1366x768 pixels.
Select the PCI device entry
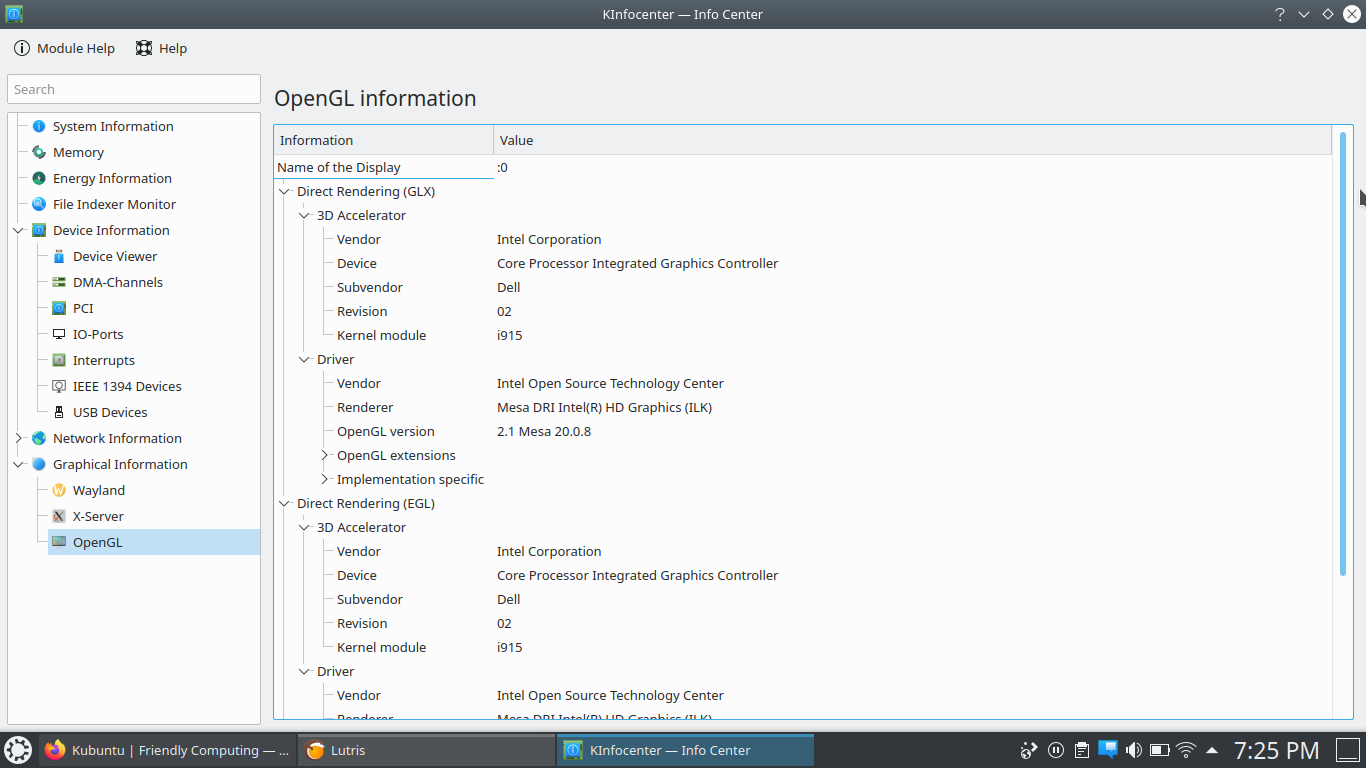click(83, 308)
